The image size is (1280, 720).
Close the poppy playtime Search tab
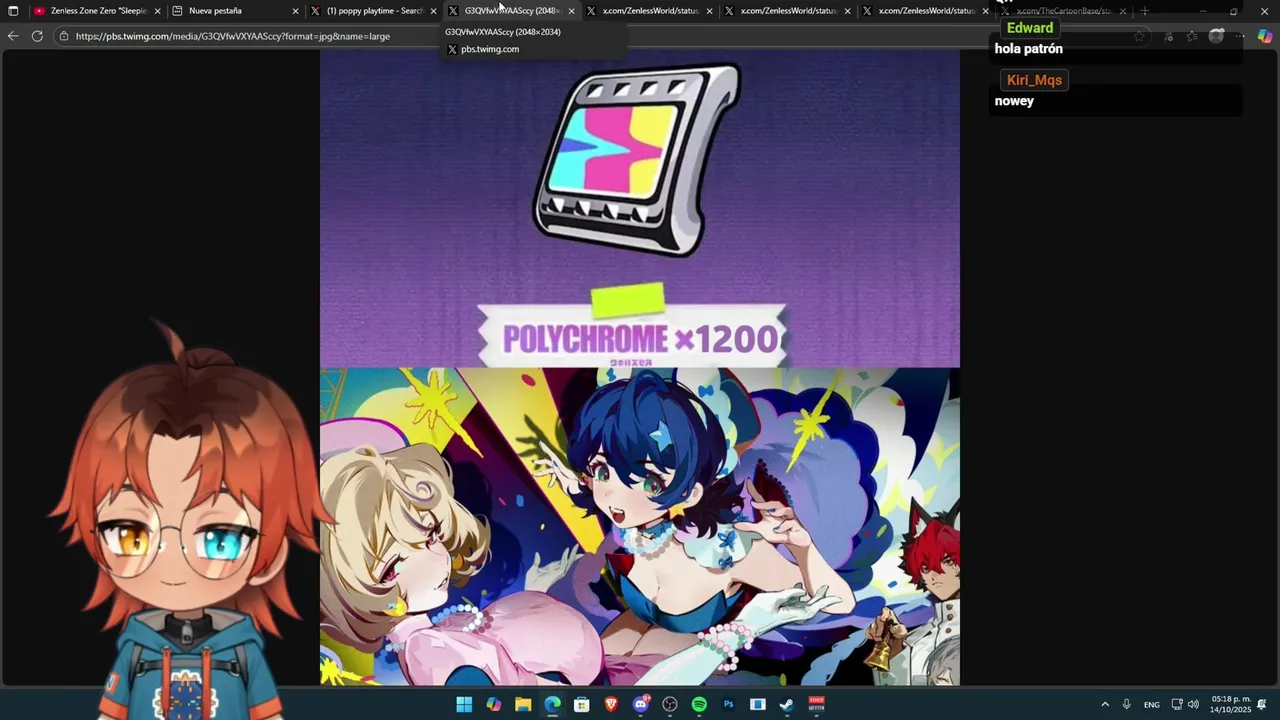click(x=433, y=11)
